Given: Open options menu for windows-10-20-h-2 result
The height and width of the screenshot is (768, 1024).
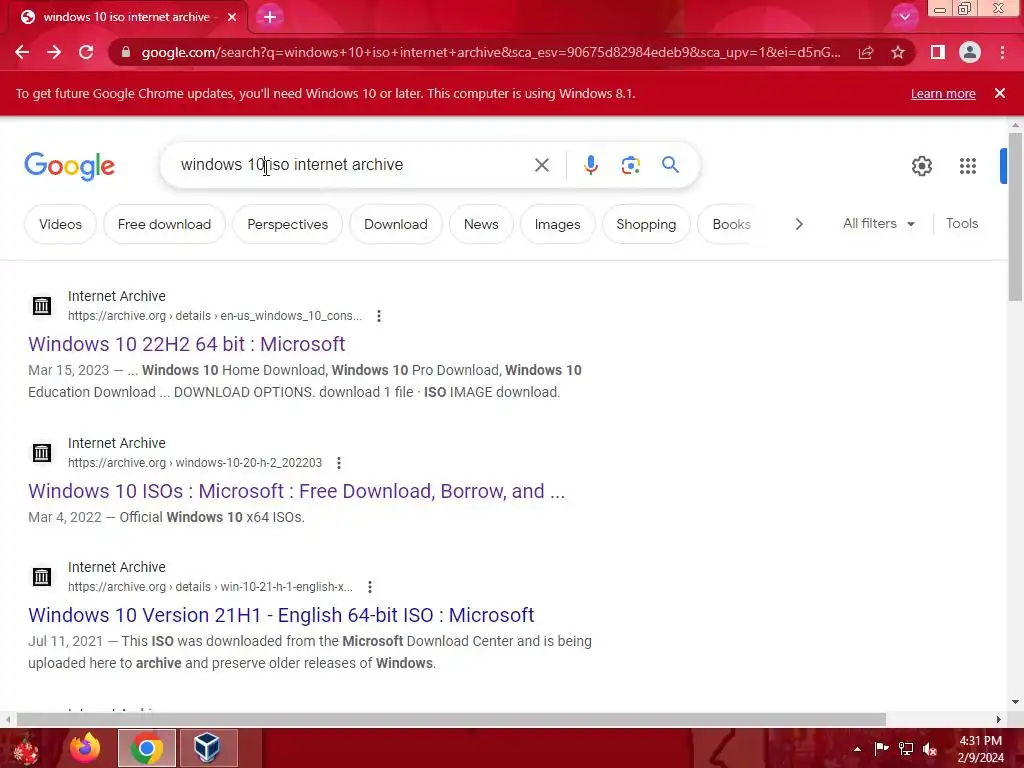Looking at the screenshot, I should [x=338, y=463].
